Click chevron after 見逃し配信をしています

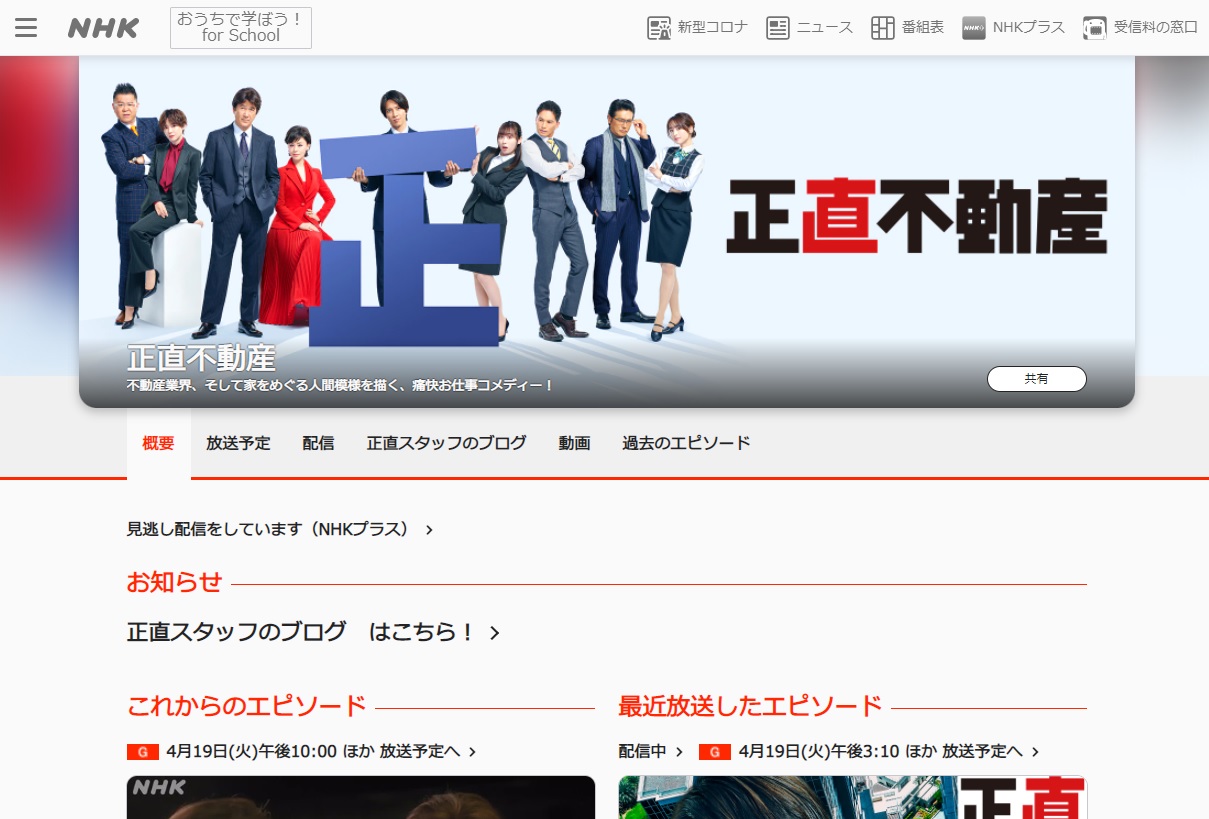coord(429,530)
